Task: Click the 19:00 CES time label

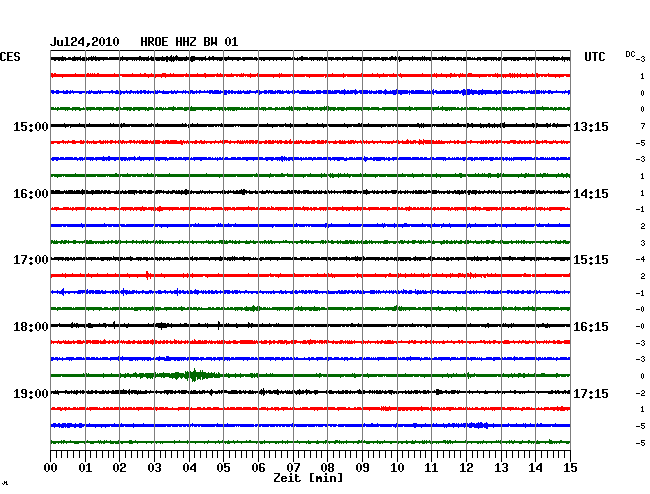Action: (31, 393)
